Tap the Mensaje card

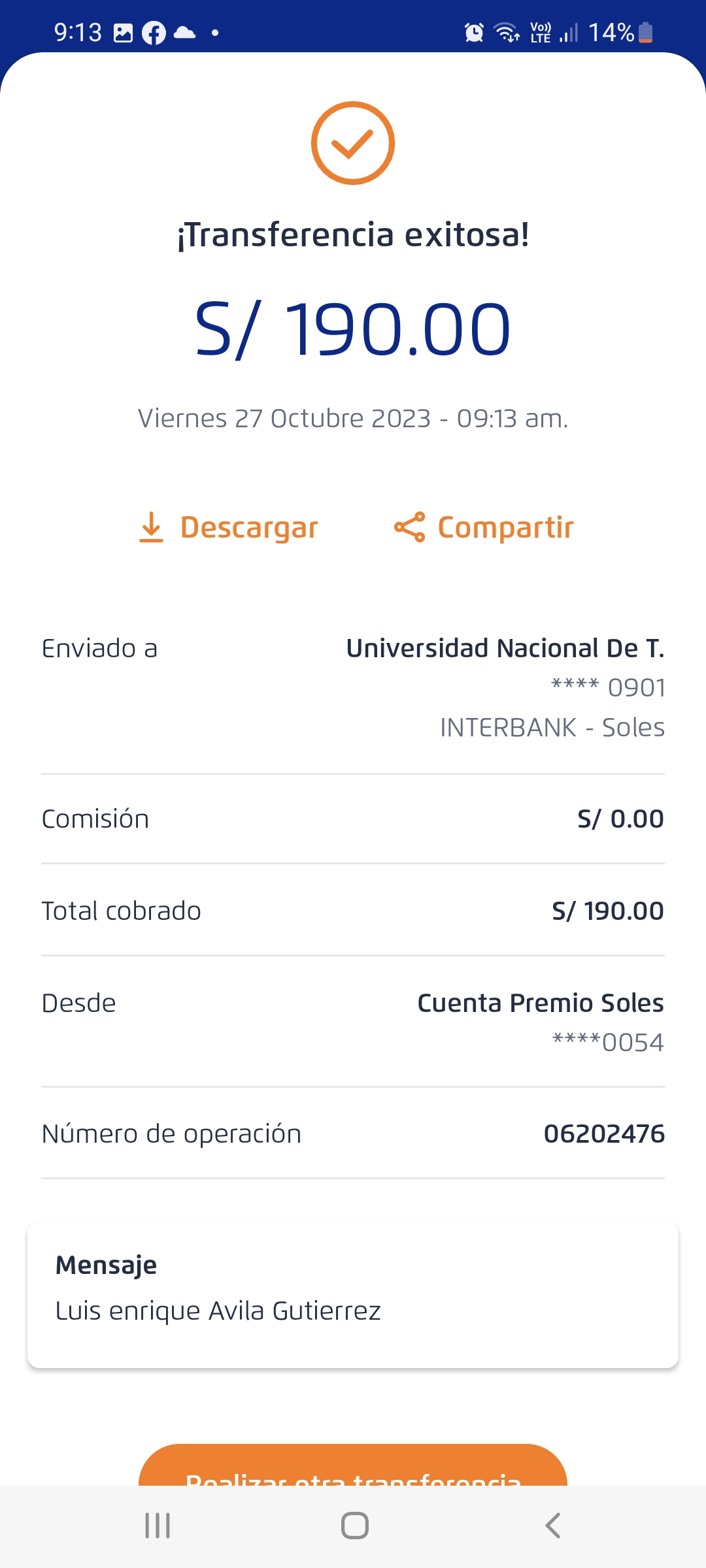[x=353, y=1294]
